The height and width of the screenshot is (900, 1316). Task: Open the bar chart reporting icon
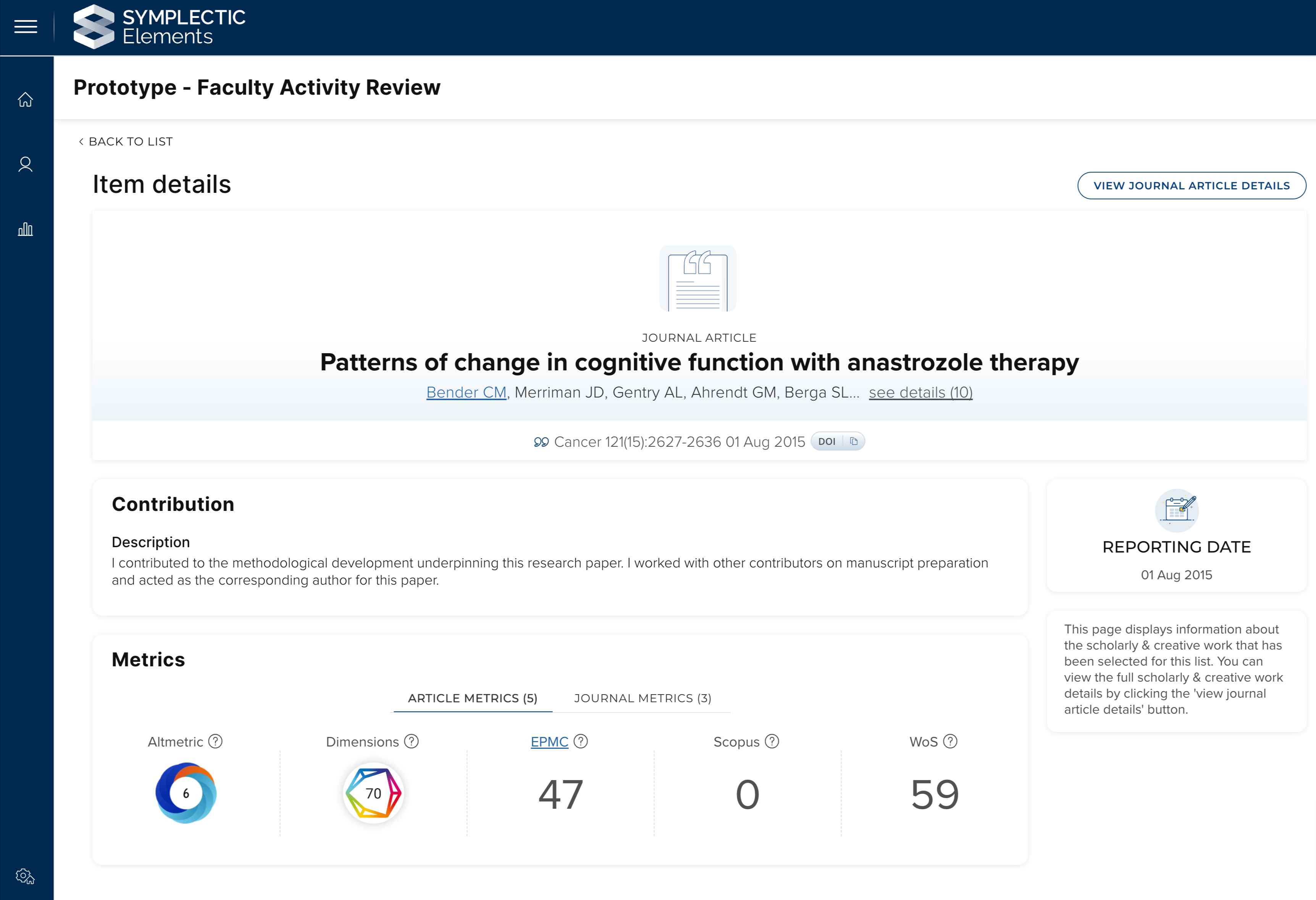tap(26, 229)
